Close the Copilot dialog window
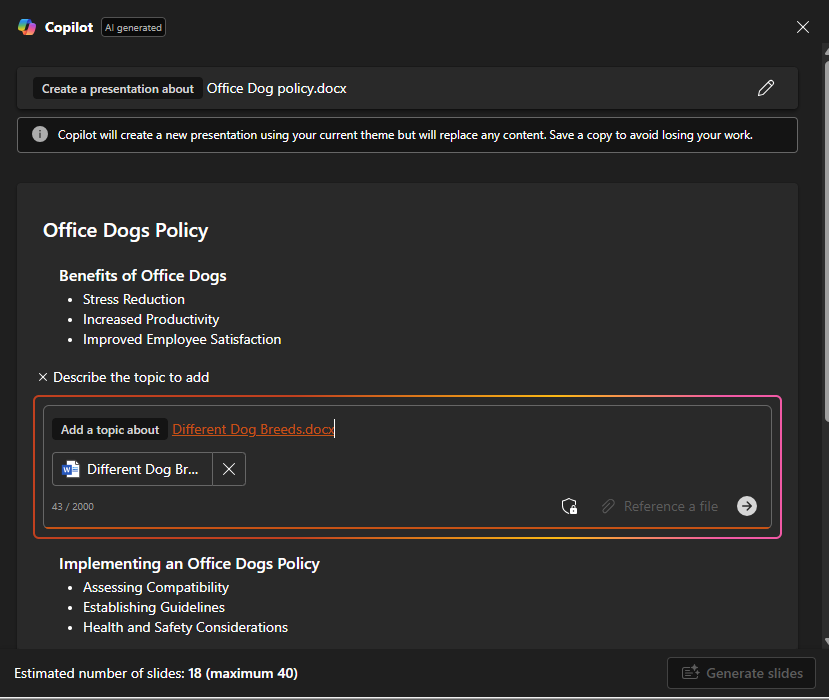Screen dimensions: 829x700 click(802, 27)
